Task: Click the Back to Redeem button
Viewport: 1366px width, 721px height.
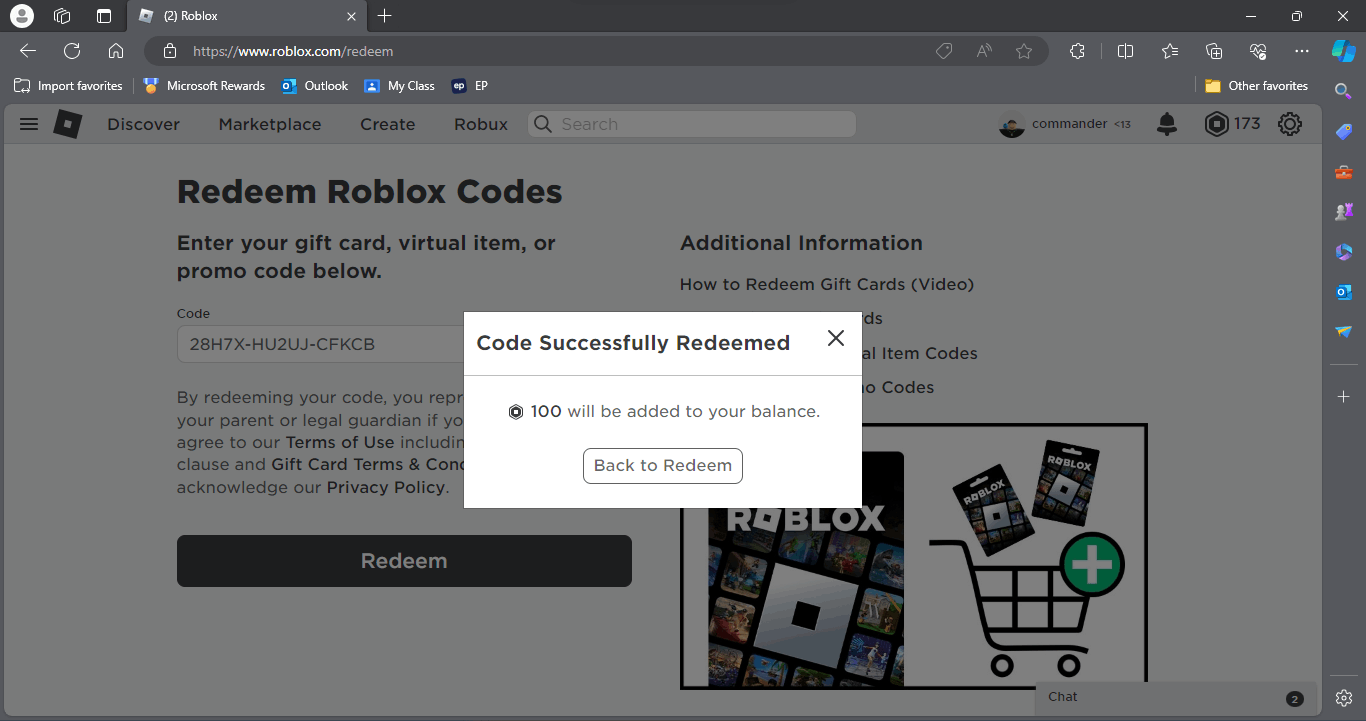Action: [x=663, y=466]
